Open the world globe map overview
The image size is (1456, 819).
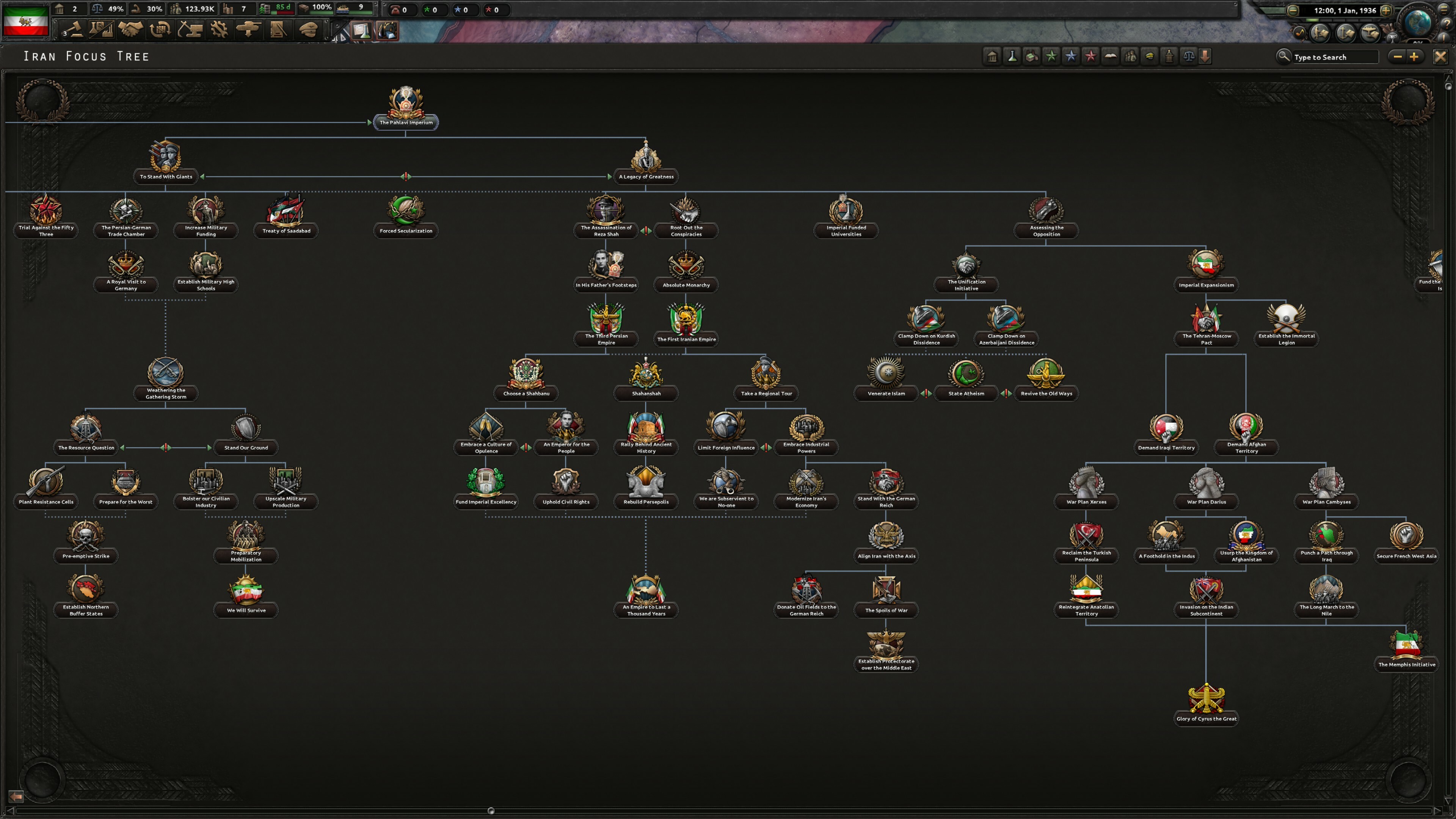click(x=1419, y=23)
